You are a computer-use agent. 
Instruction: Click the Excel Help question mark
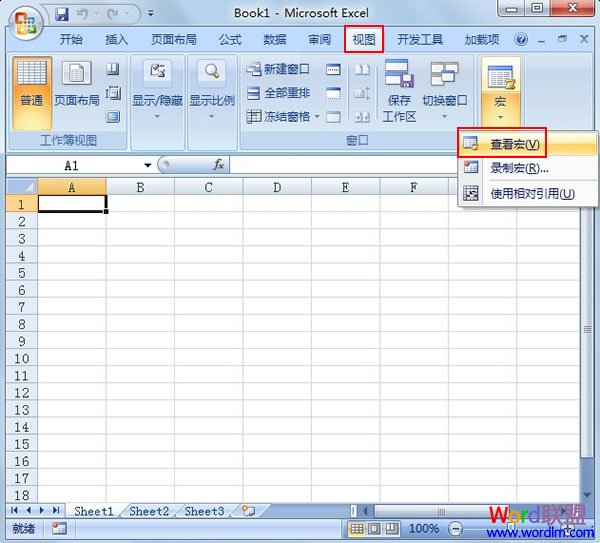coord(521,39)
